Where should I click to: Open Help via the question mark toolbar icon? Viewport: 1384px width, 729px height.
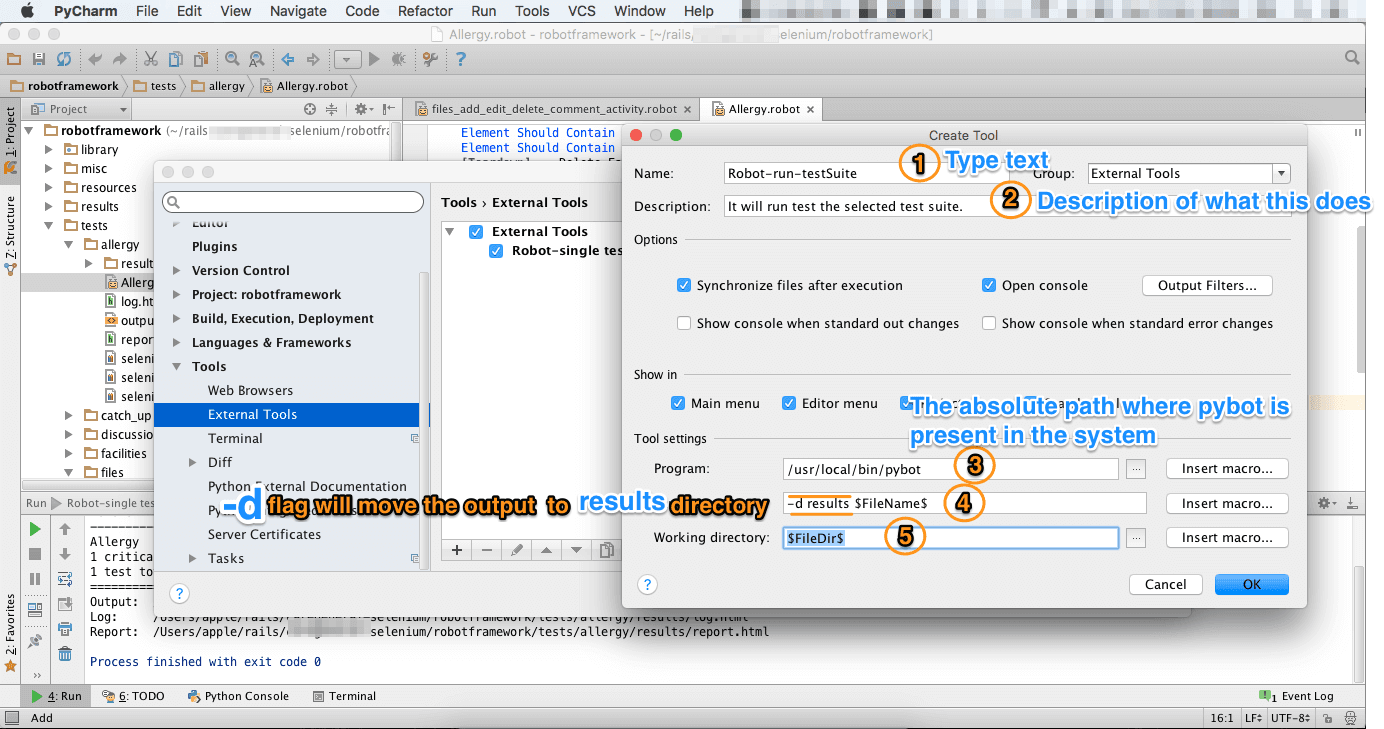[x=462, y=59]
